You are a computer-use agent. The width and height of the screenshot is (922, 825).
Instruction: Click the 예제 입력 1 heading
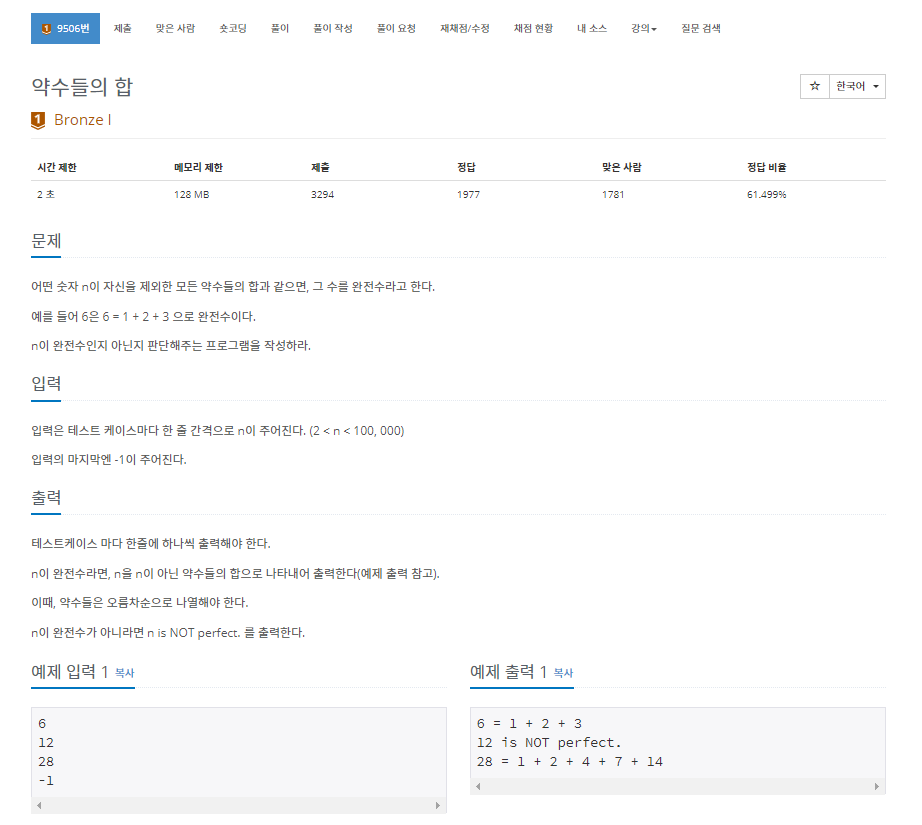tap(69, 672)
